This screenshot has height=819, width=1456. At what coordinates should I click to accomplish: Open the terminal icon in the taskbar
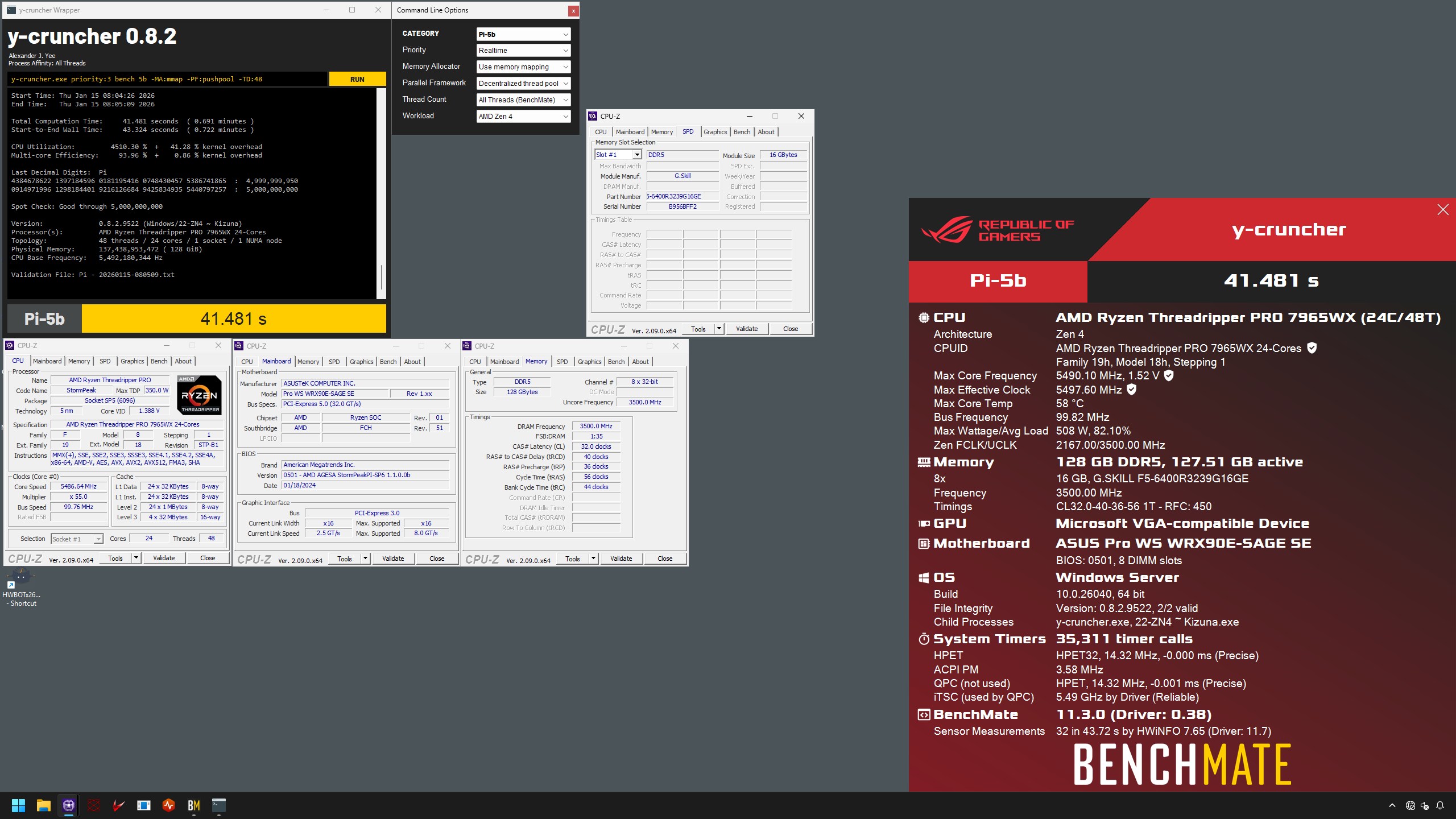[219, 805]
